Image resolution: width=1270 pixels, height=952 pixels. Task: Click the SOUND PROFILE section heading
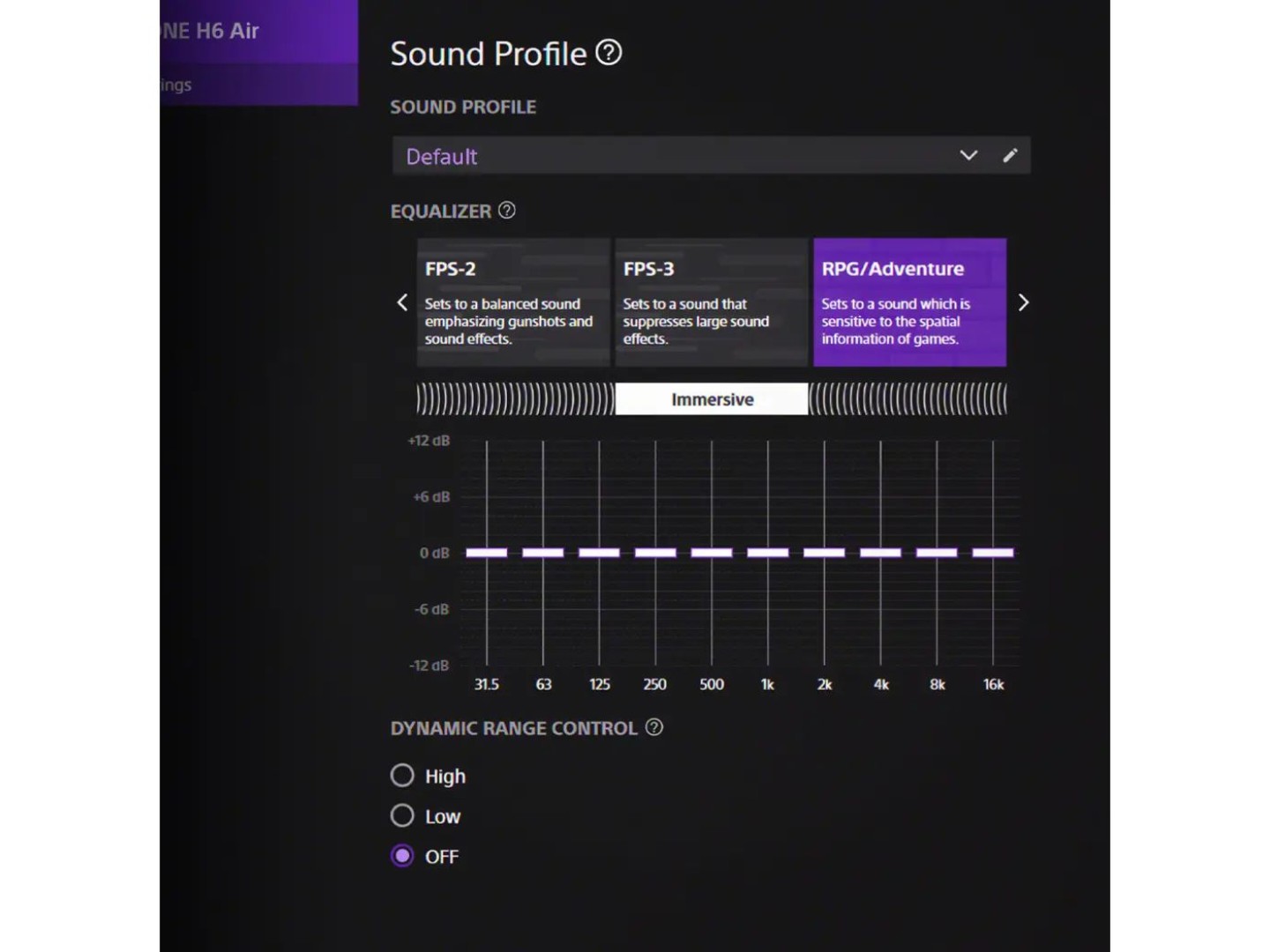click(463, 107)
